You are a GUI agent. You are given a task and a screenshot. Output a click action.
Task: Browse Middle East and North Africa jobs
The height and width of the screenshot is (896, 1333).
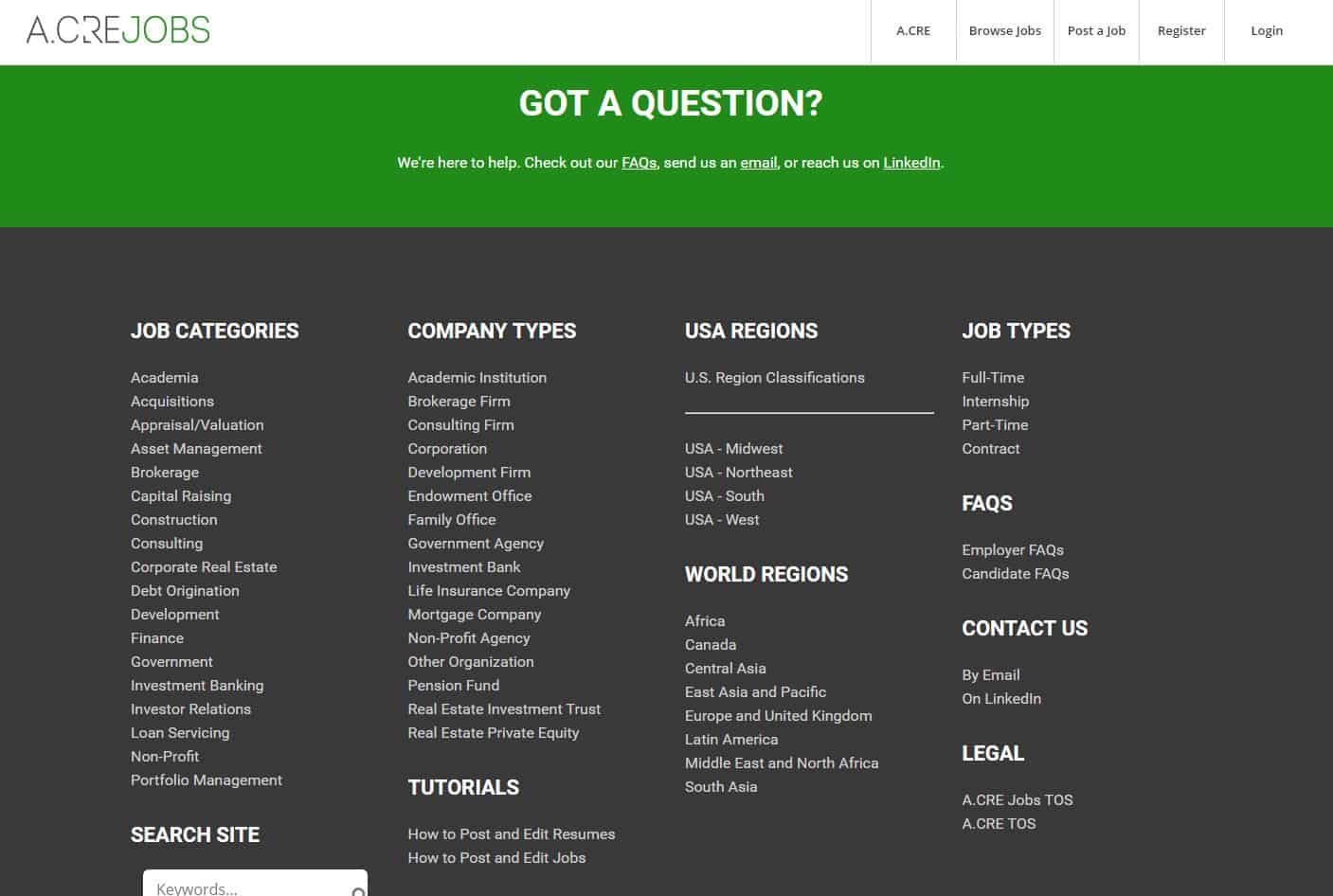782,763
